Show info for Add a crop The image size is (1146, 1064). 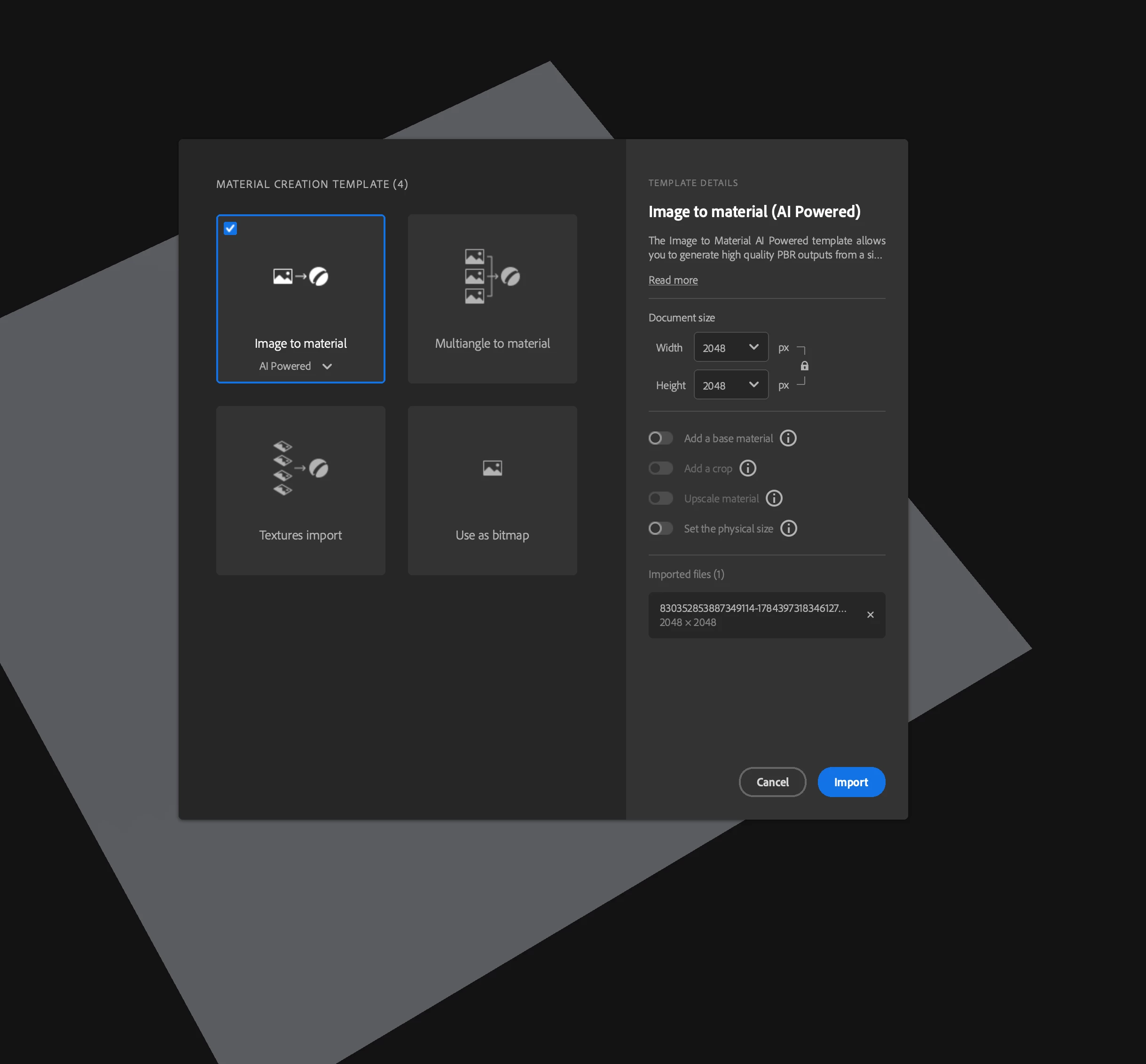pos(747,468)
